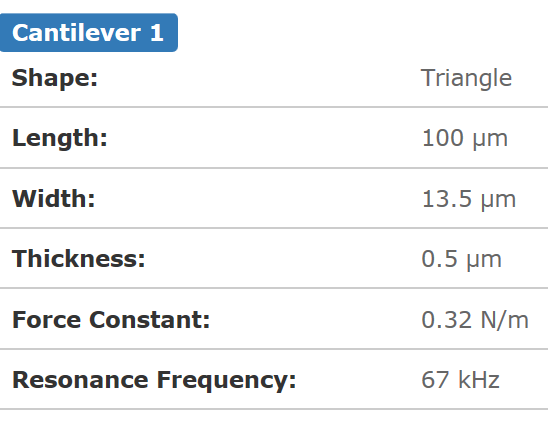Screen dimensions: 548x424
Task: Click the 100 µm length value
Action: coord(465,139)
